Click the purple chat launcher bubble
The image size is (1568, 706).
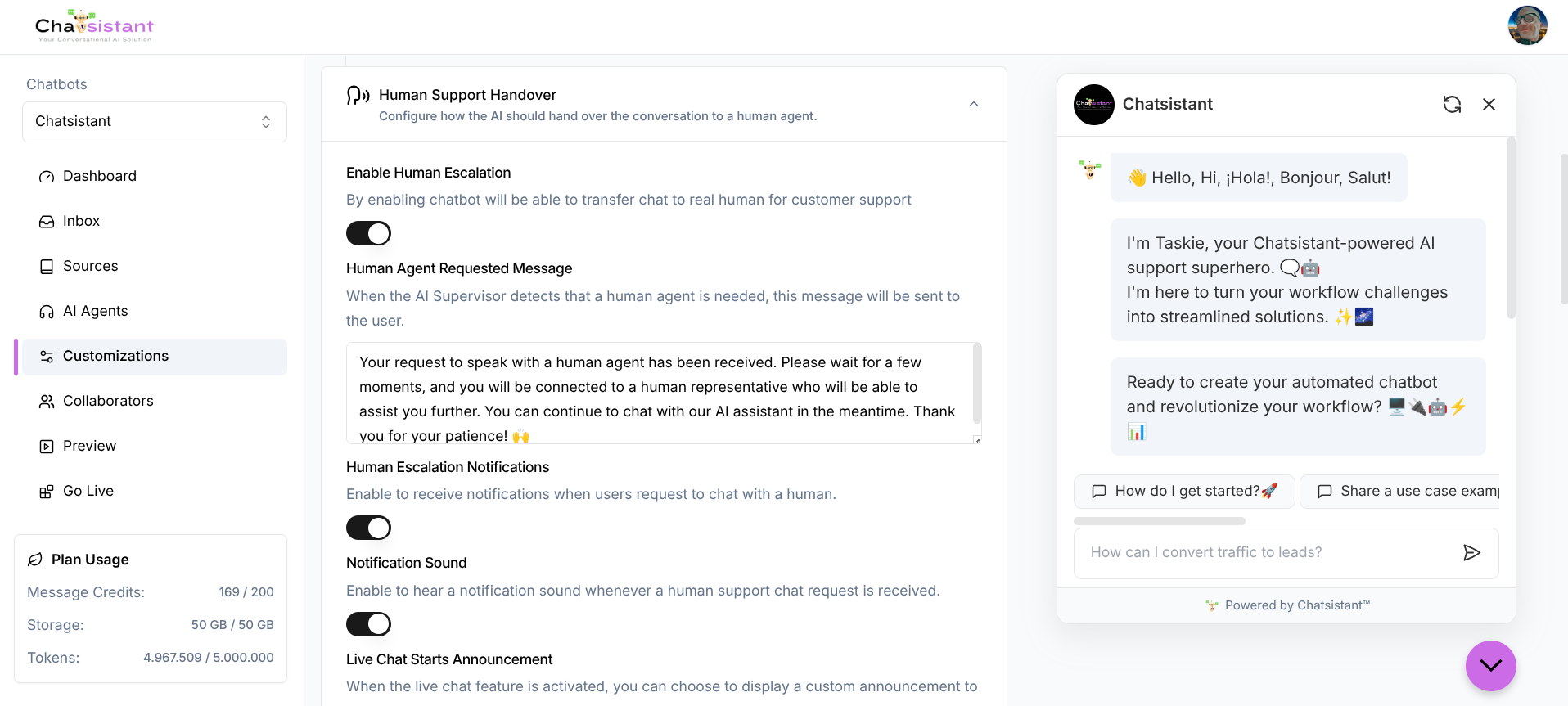pos(1490,665)
